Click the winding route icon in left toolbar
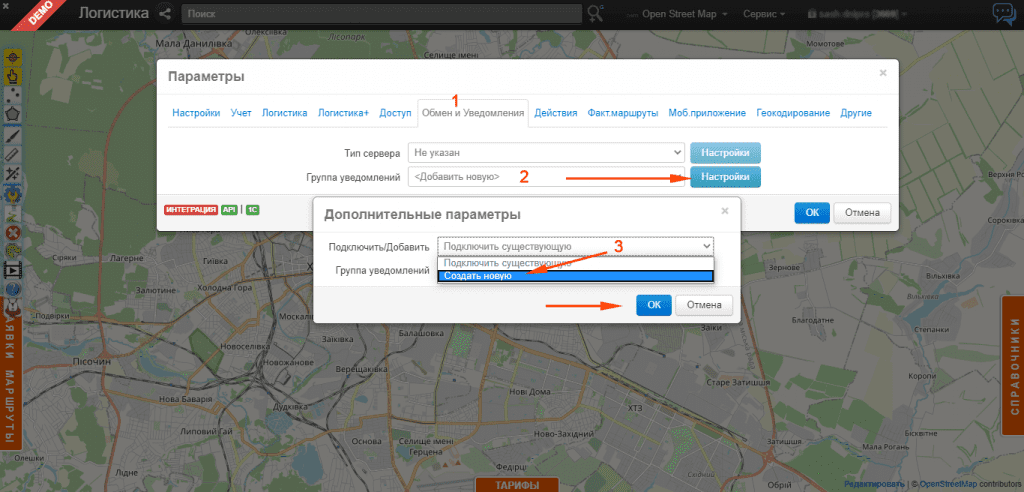 coord(12,213)
